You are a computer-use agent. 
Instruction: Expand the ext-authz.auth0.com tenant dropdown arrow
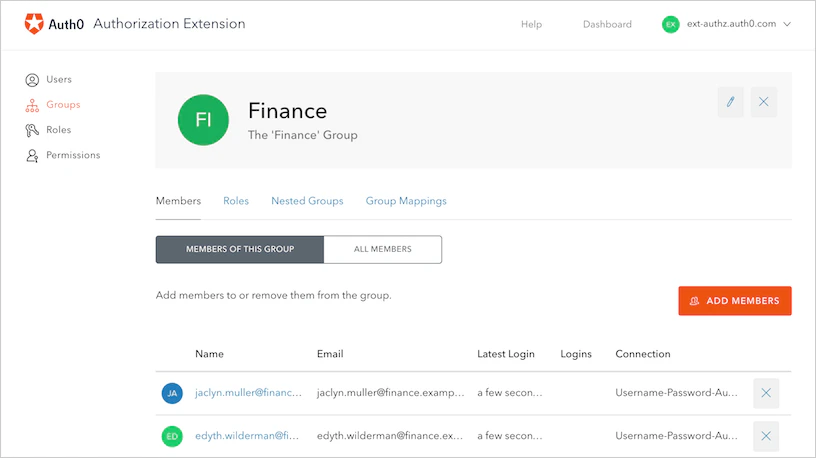point(787,24)
